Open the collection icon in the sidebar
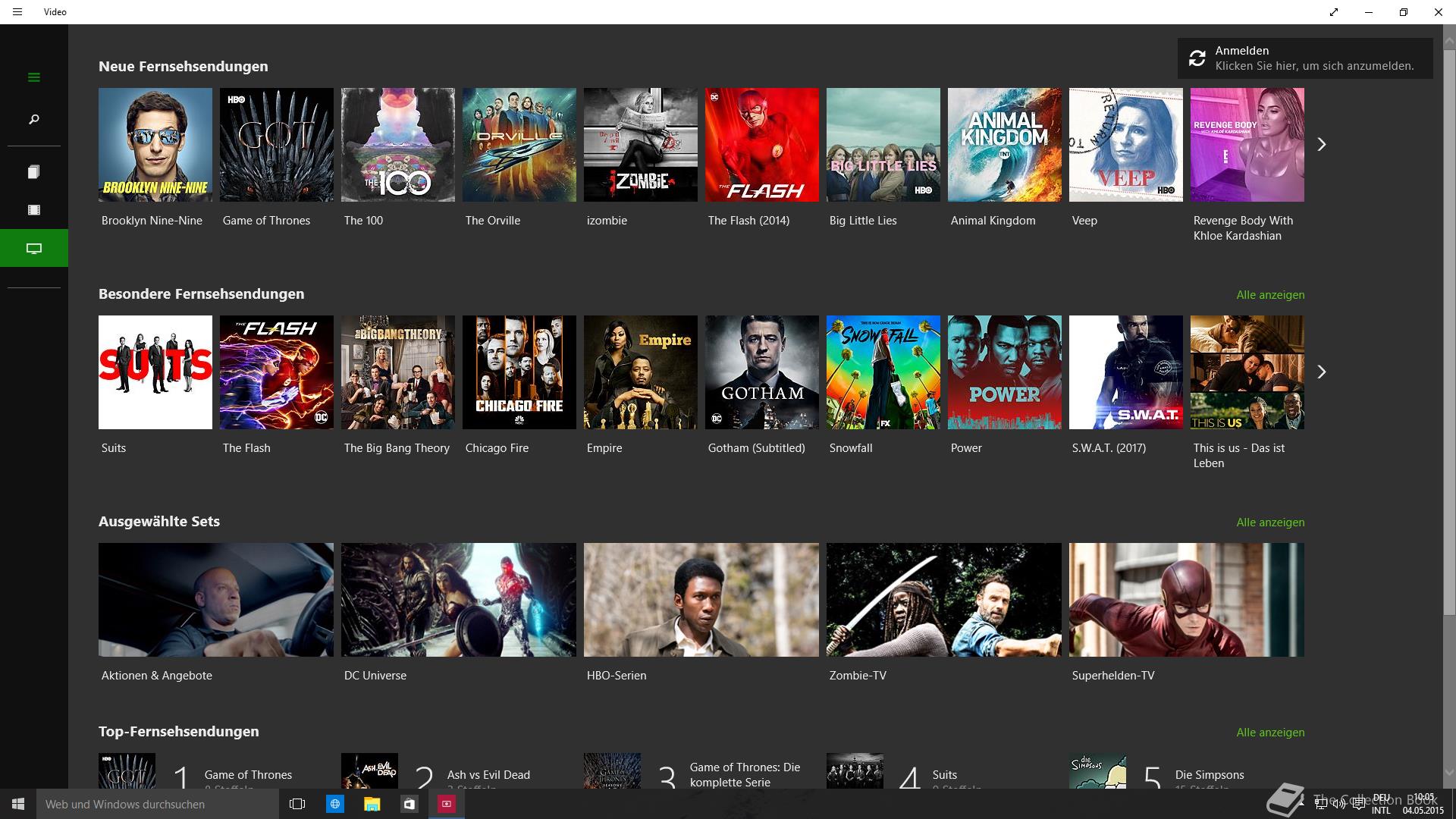 34,172
